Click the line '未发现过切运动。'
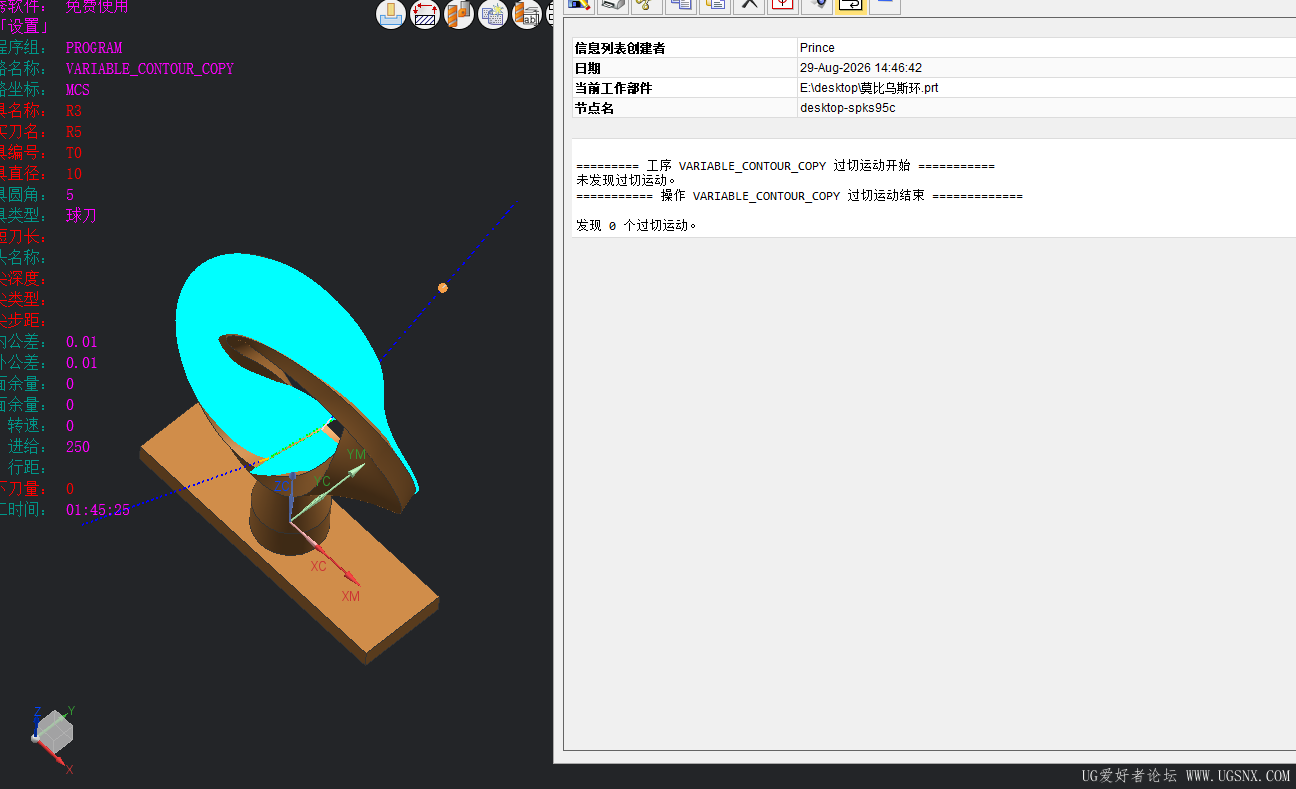Screen dimensions: 1296x789 coord(626,180)
